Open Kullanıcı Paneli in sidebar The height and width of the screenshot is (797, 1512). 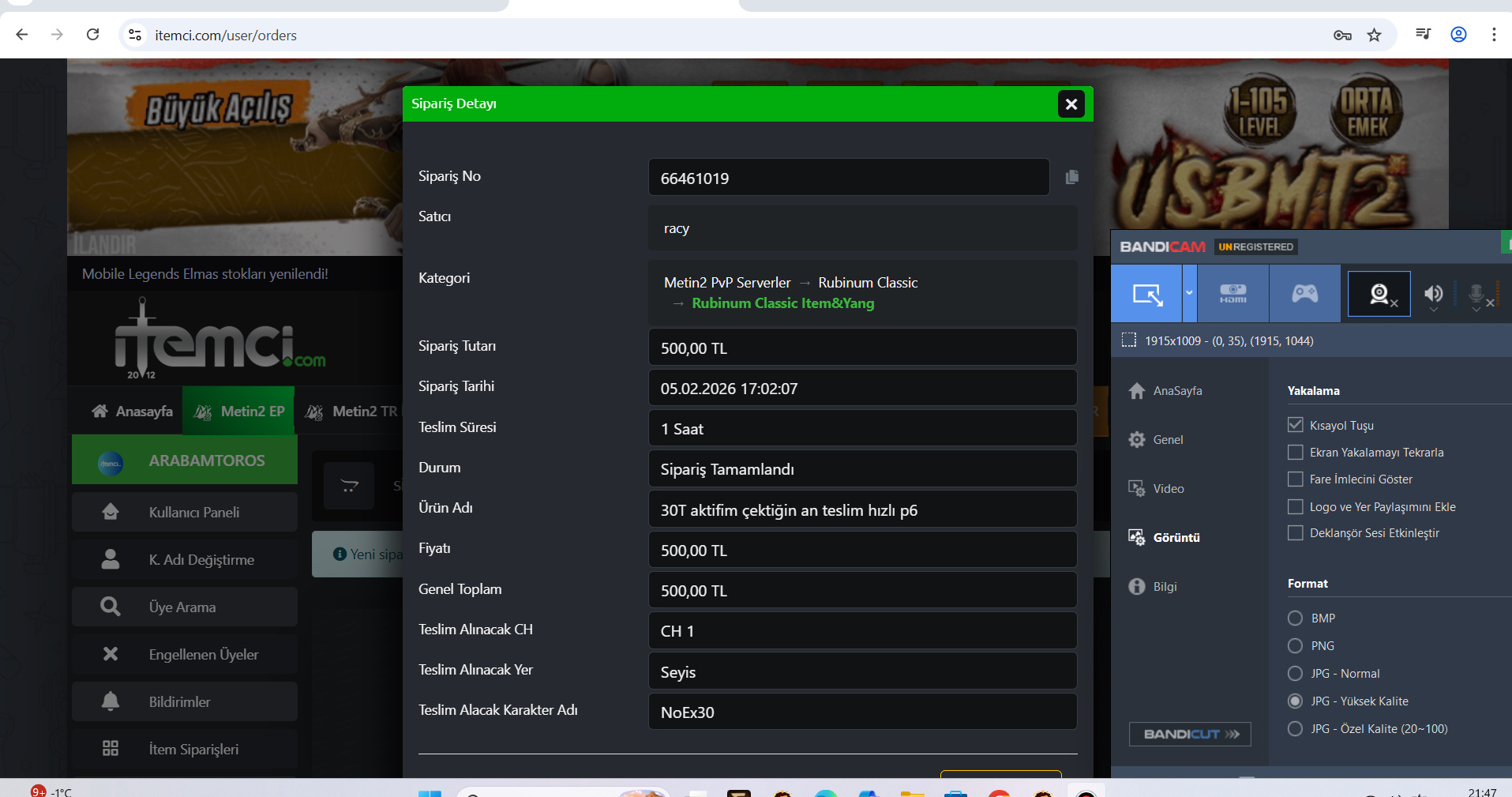click(x=185, y=512)
